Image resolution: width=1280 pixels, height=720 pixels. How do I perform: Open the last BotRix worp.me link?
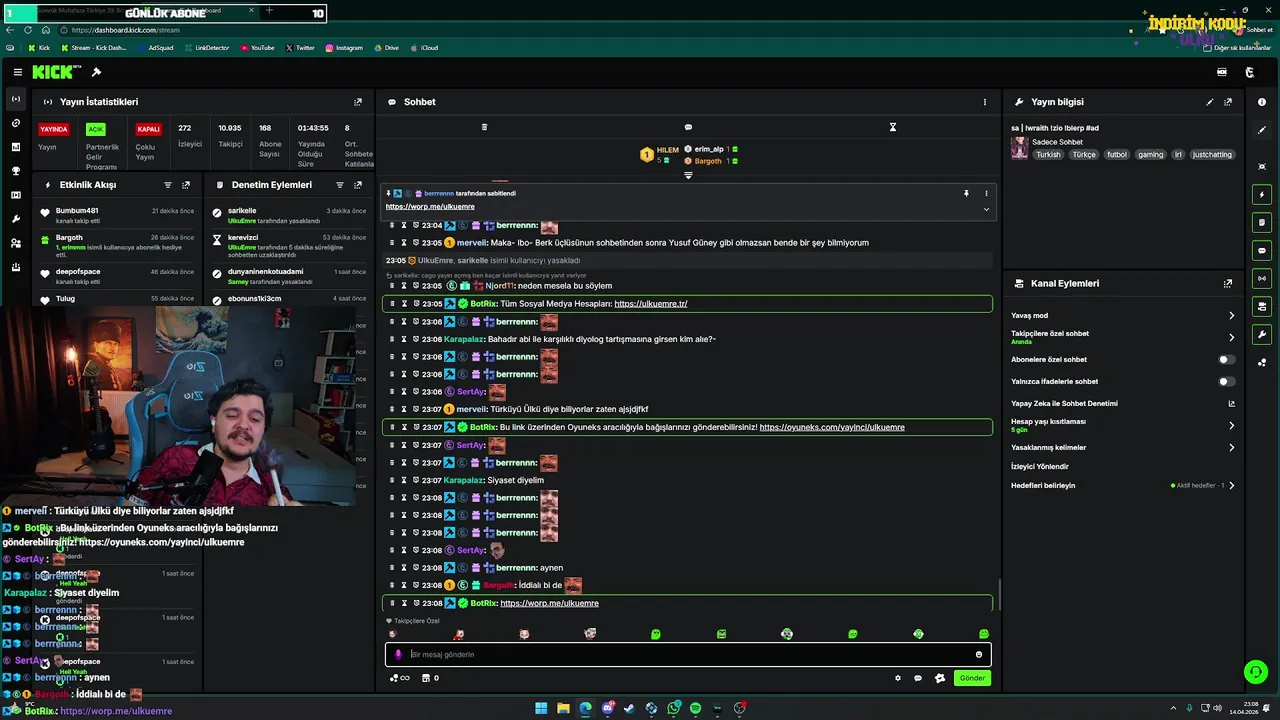(x=549, y=603)
